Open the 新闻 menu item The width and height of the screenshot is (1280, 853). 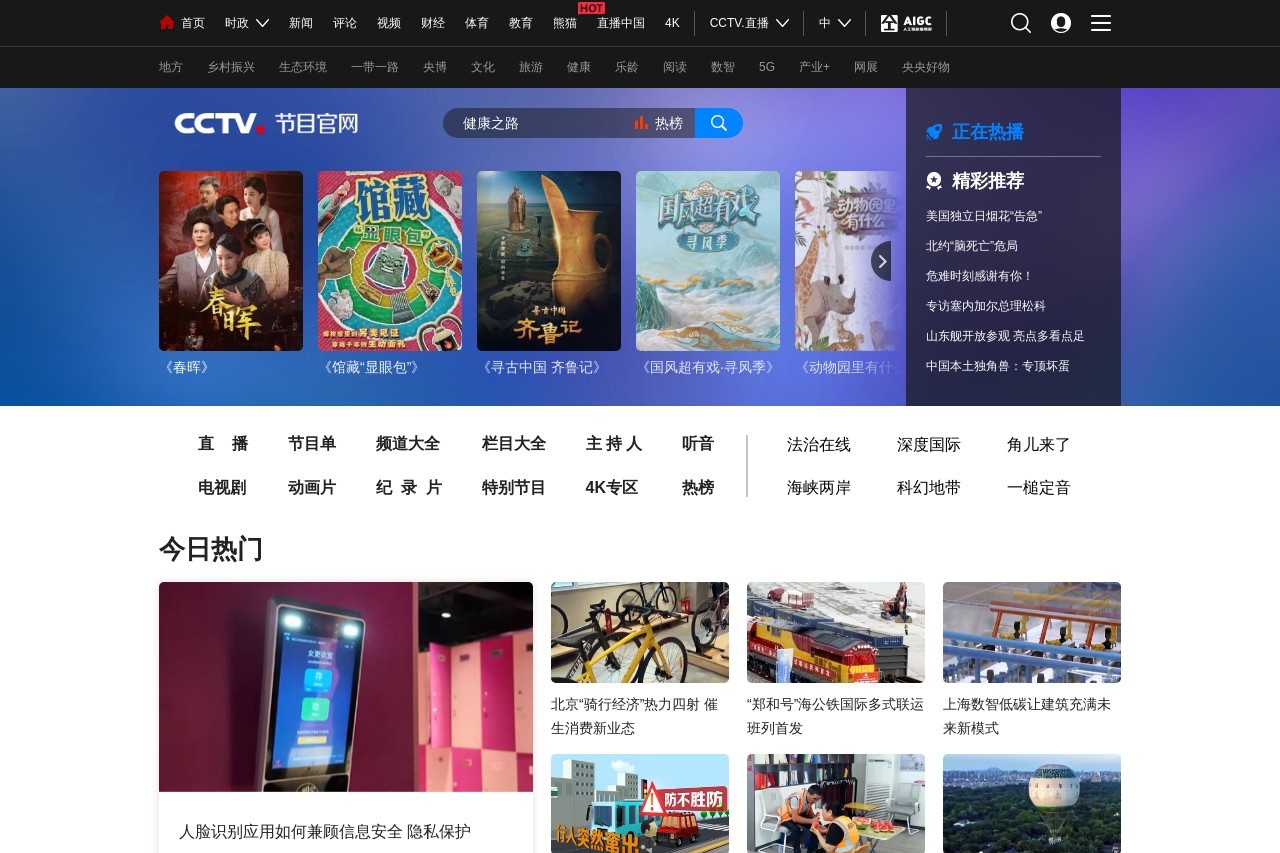coord(301,23)
